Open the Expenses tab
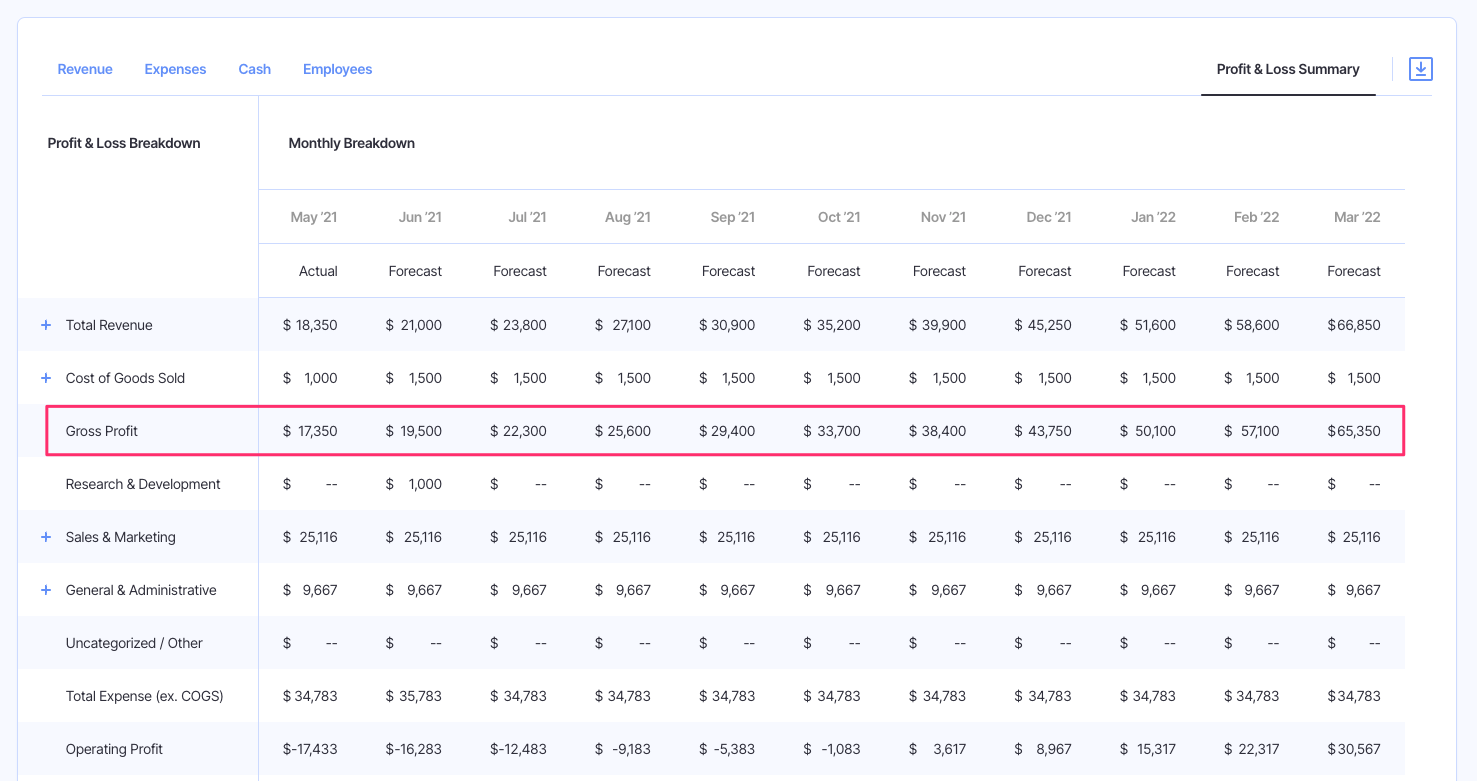Image resolution: width=1477 pixels, height=781 pixels. [175, 69]
